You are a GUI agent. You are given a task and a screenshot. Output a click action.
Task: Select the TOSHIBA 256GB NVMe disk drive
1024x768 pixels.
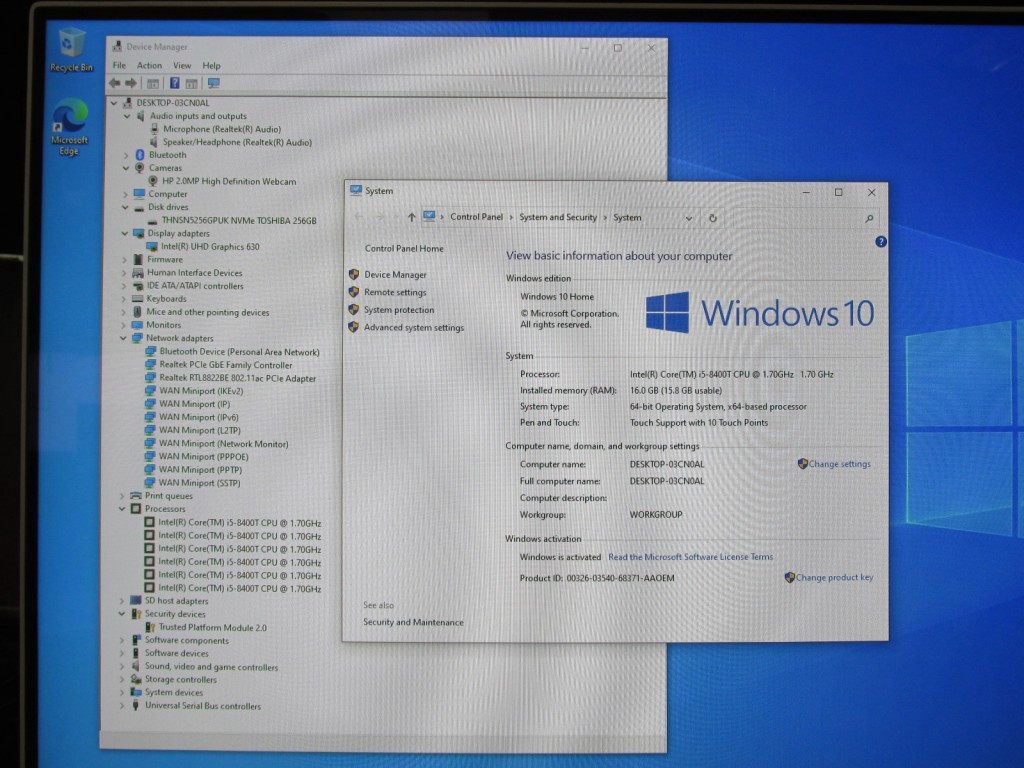click(239, 221)
